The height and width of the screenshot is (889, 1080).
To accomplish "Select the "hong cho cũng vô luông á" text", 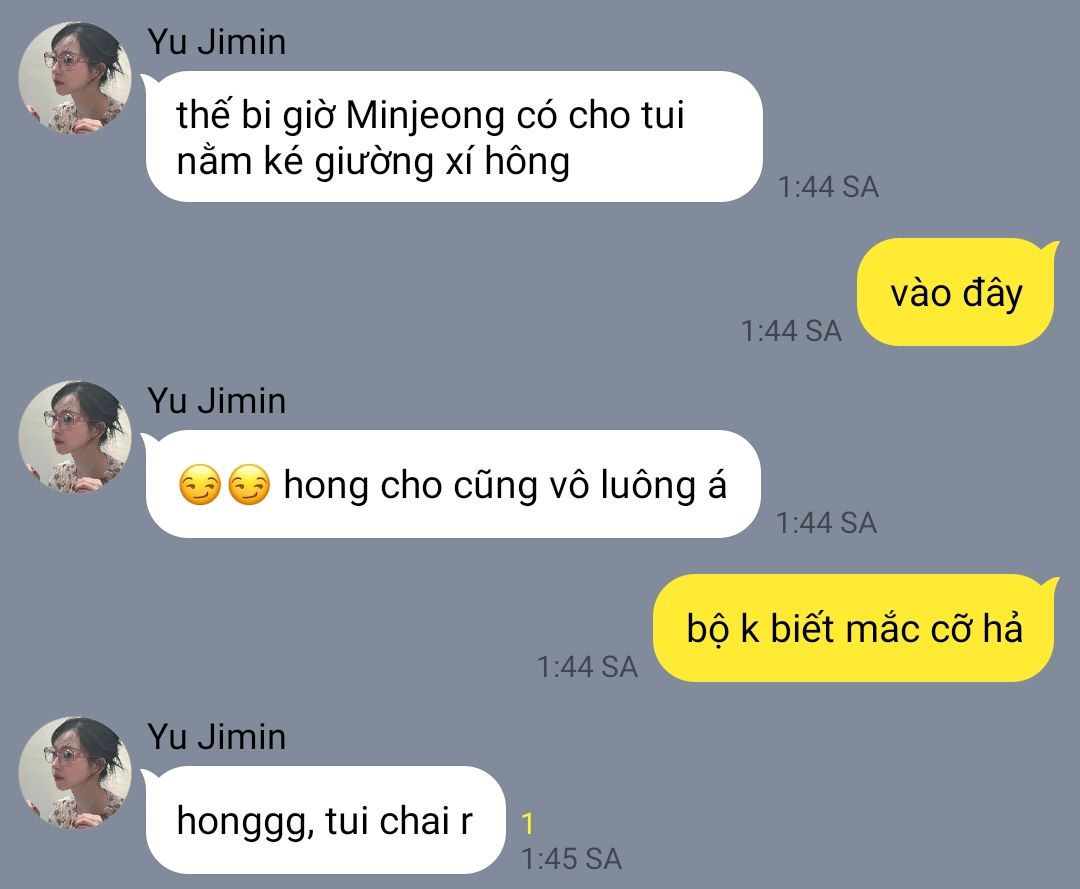I will coord(505,485).
